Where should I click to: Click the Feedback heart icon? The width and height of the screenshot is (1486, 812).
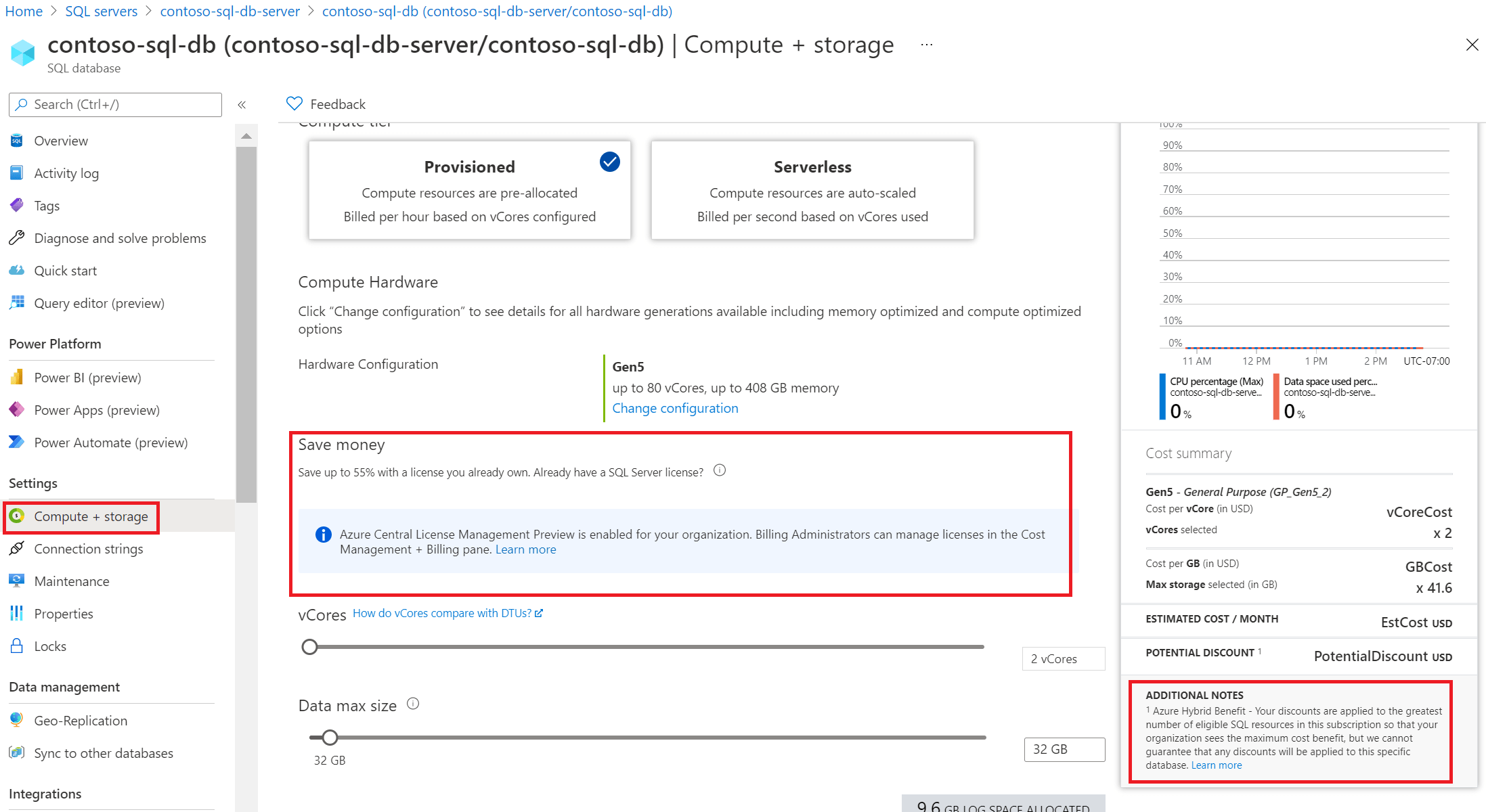pyautogui.click(x=294, y=103)
